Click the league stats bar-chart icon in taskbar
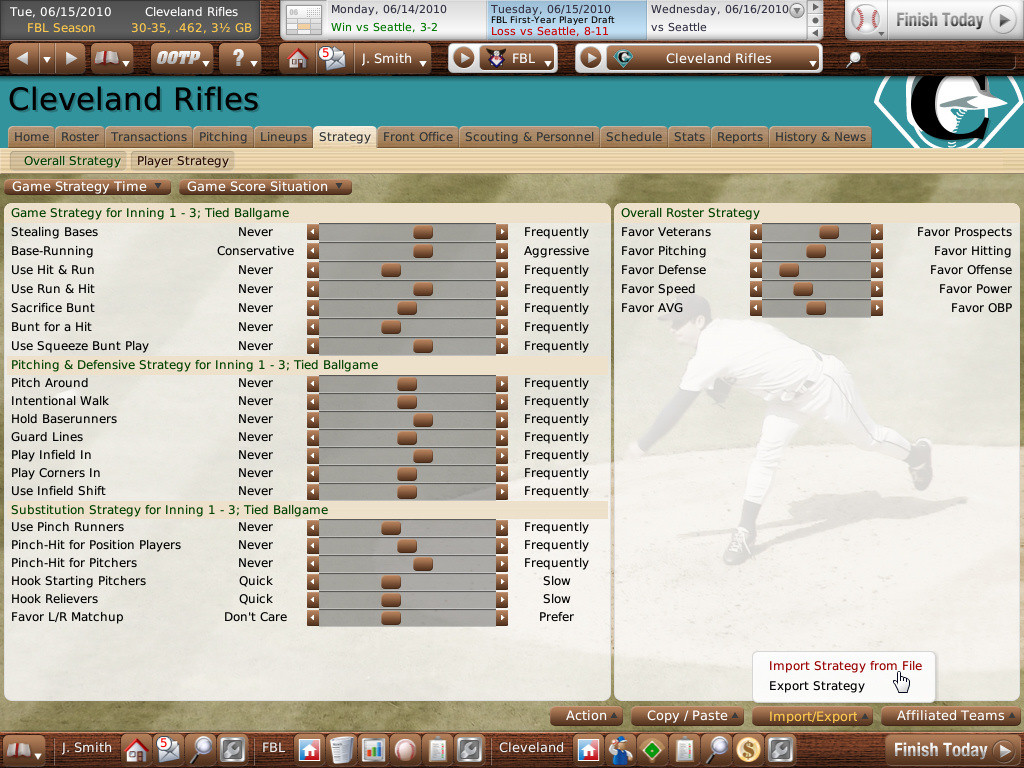Screen dimensions: 1024x768 [x=371, y=748]
